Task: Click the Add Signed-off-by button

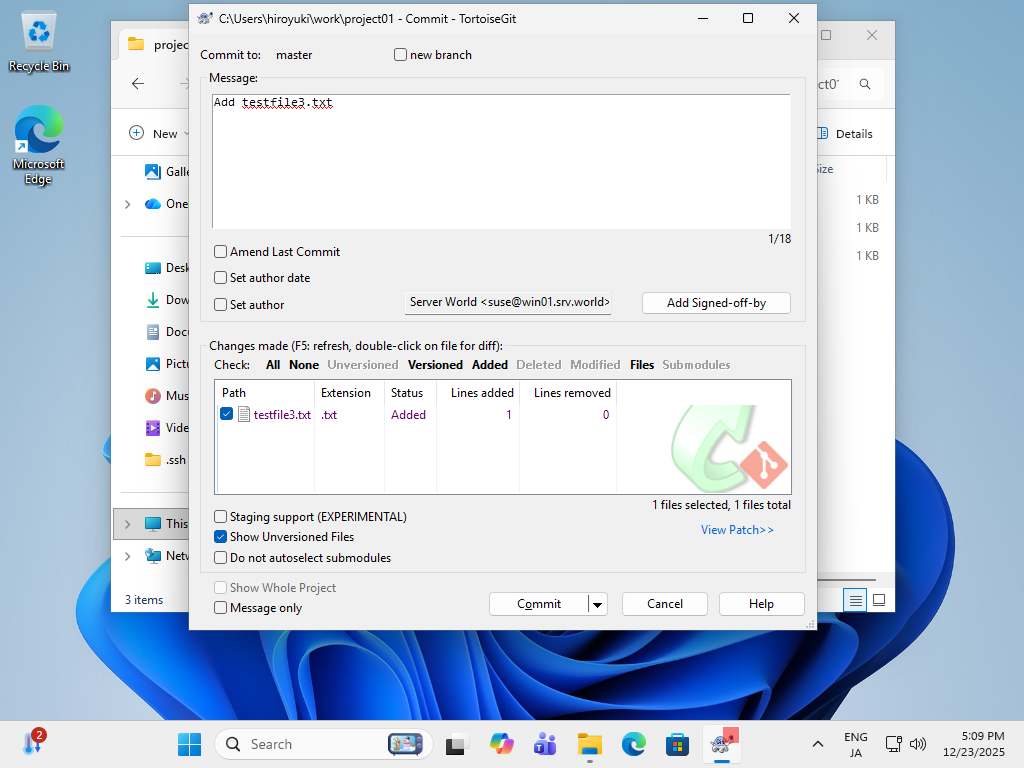Action: coord(716,303)
